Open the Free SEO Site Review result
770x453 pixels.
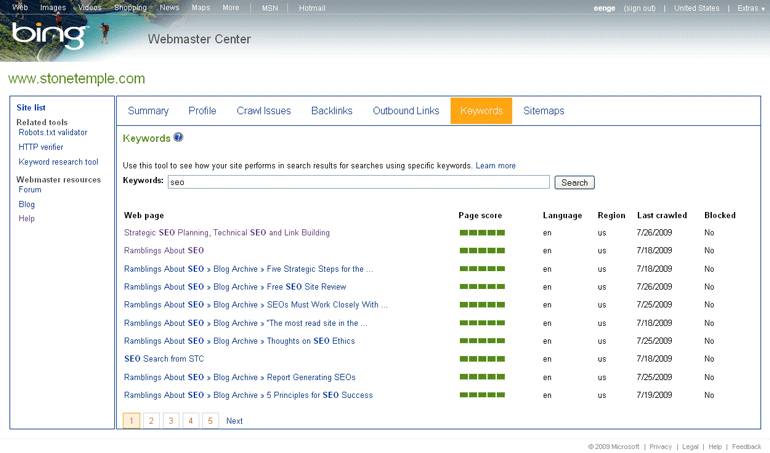235,287
